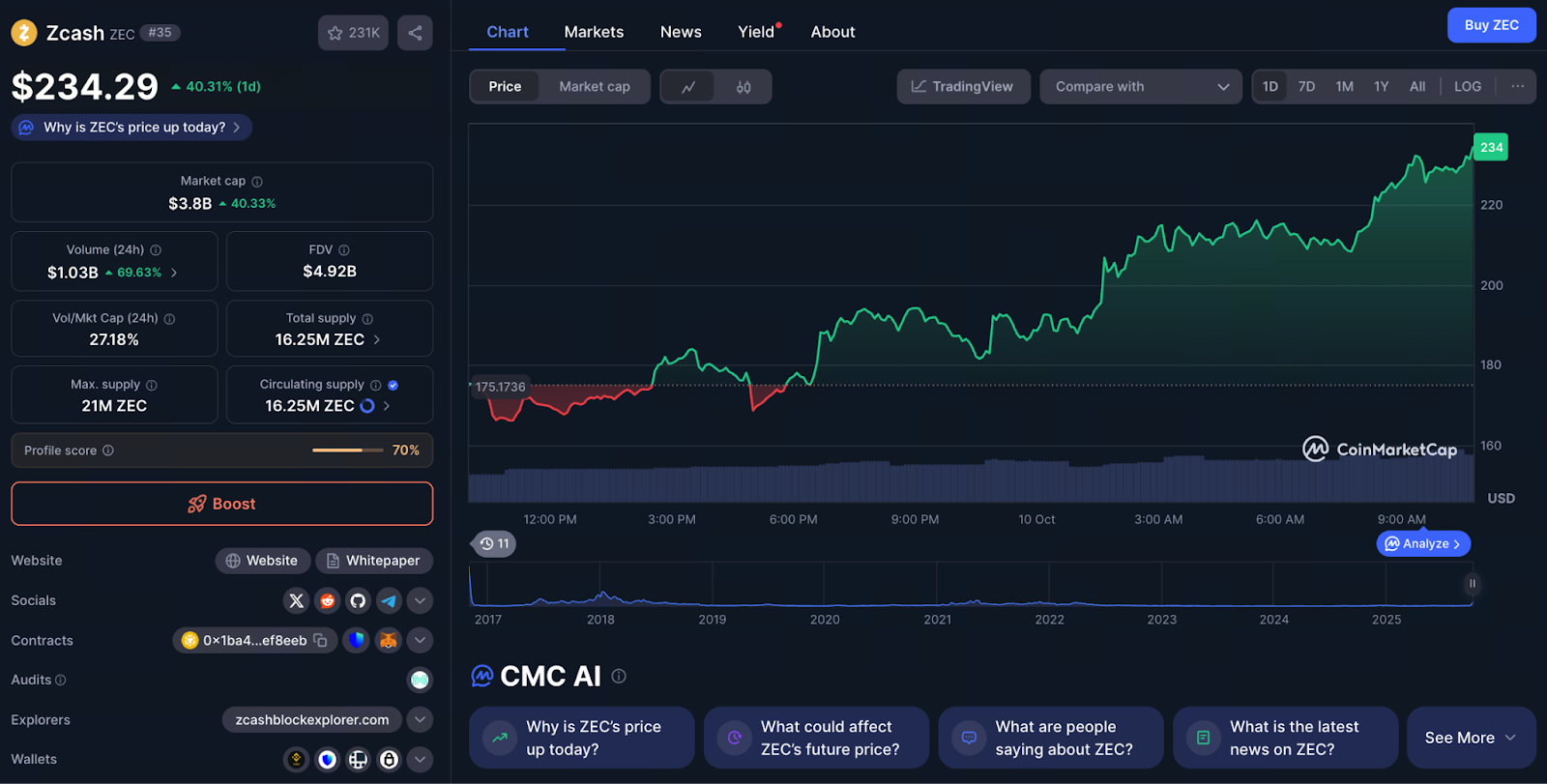
Task: Toggle the LOG scale
Action: (x=1468, y=87)
